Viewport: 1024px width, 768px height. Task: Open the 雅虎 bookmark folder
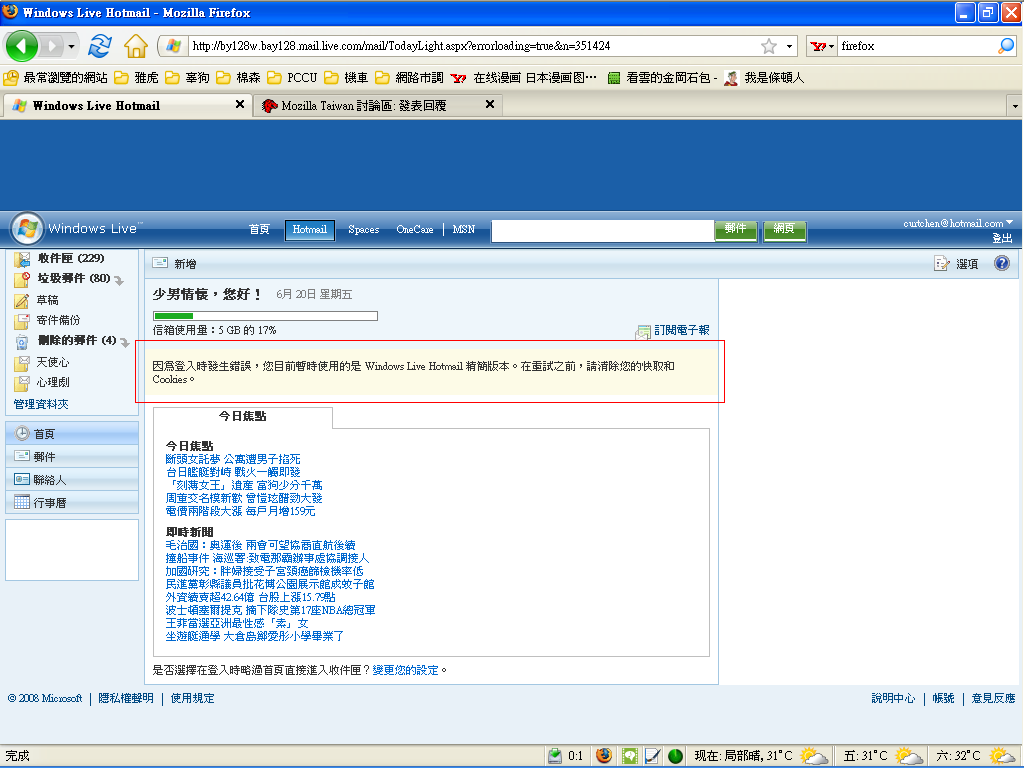point(136,78)
